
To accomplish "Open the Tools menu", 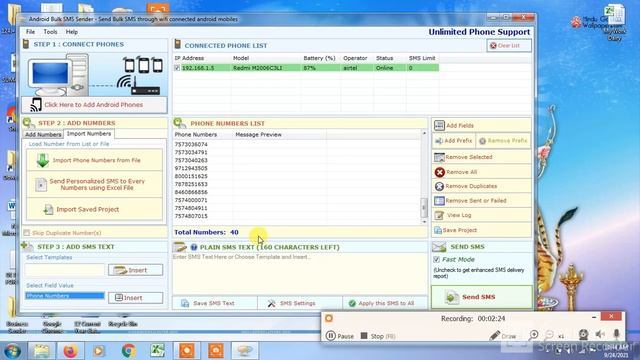I will 50,32.
